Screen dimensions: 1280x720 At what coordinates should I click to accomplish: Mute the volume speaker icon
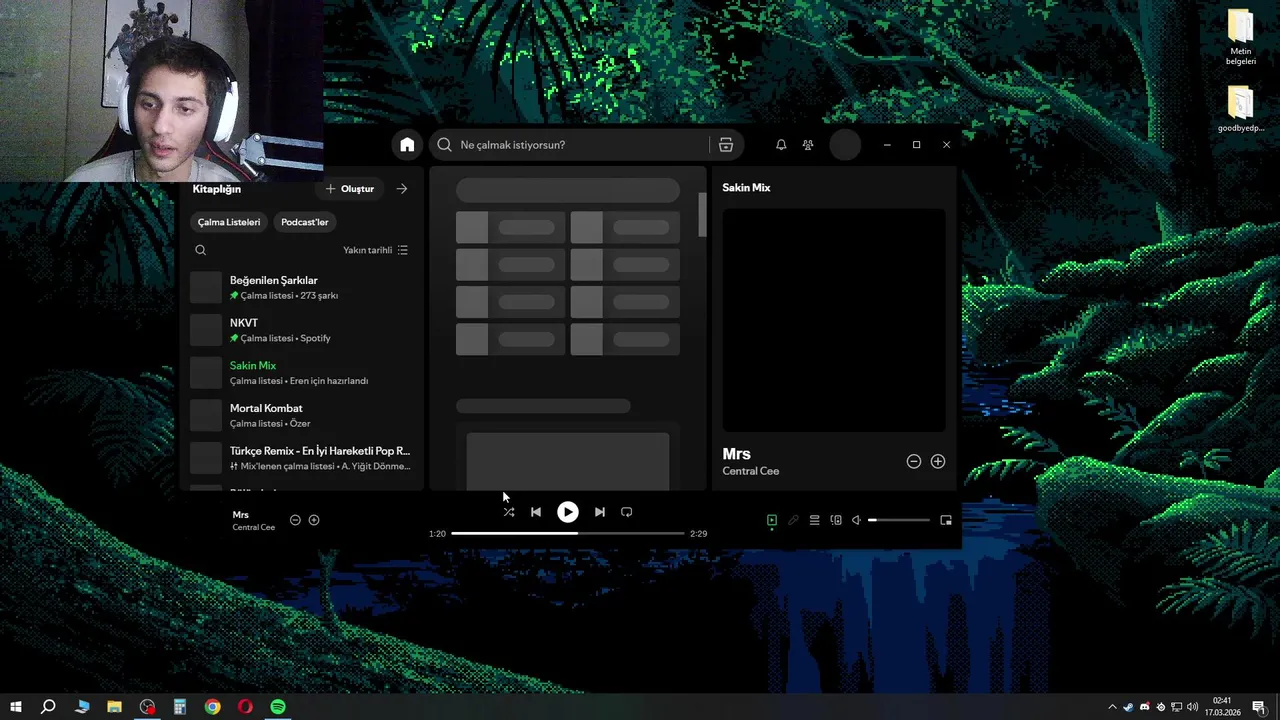(856, 520)
